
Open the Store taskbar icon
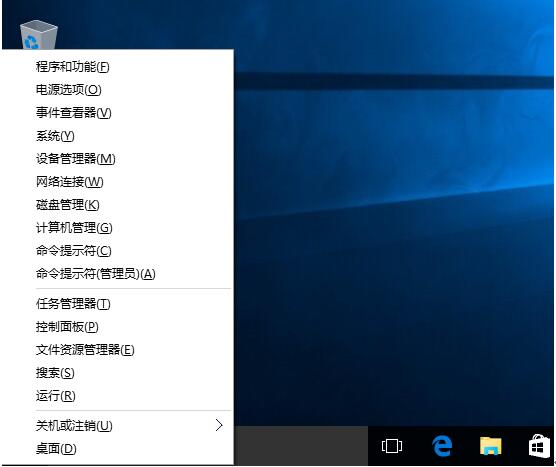539,446
